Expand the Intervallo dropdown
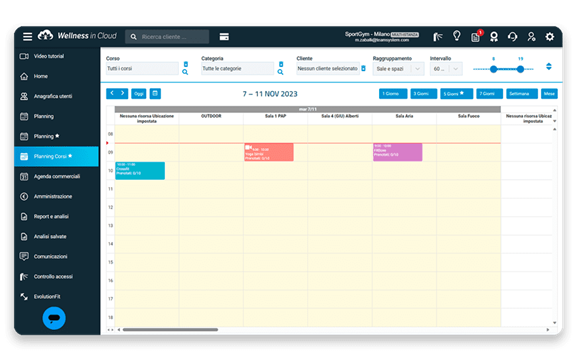The height and width of the screenshot is (362, 576). [x=446, y=69]
